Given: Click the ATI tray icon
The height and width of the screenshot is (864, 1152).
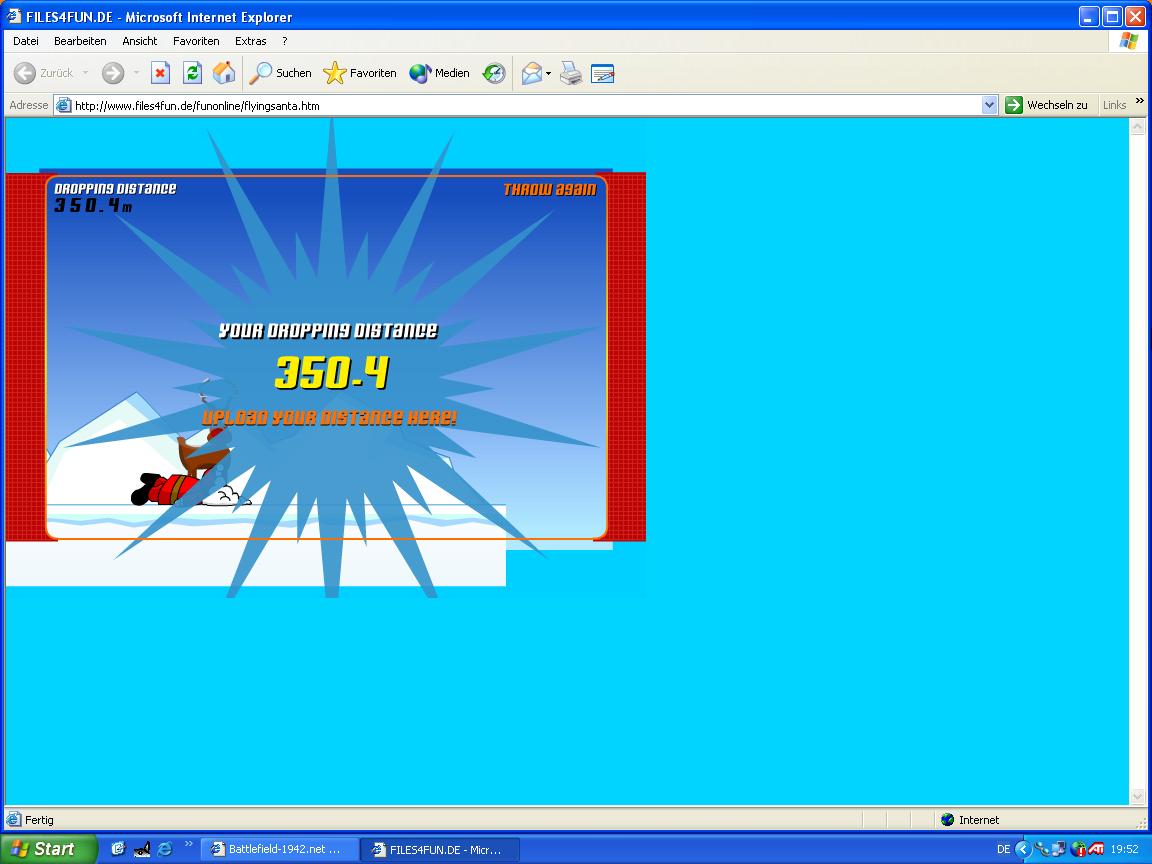Looking at the screenshot, I should coord(1096,849).
